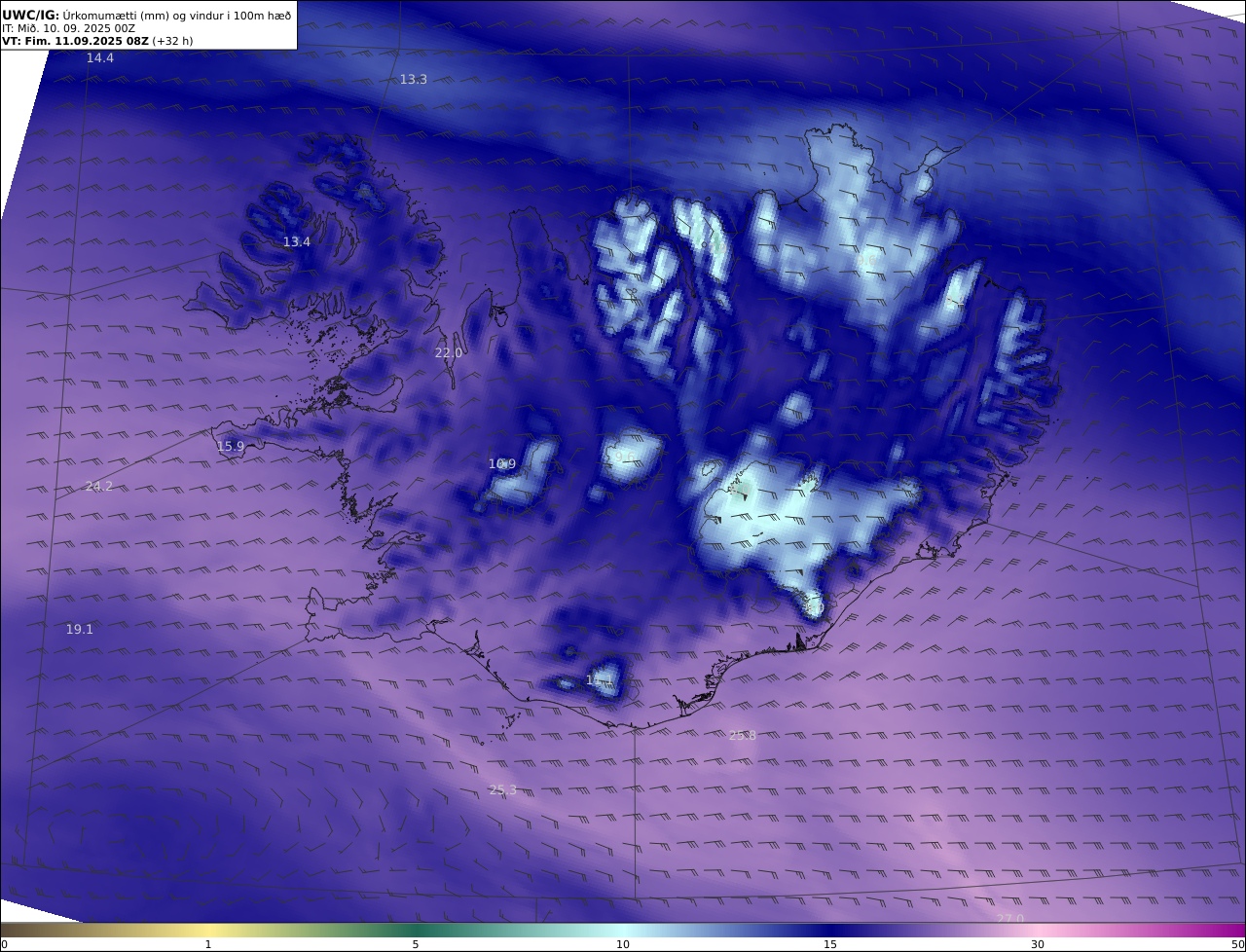Click the colorbar tick label 10
This screenshot has height=952, width=1246.
point(623,944)
